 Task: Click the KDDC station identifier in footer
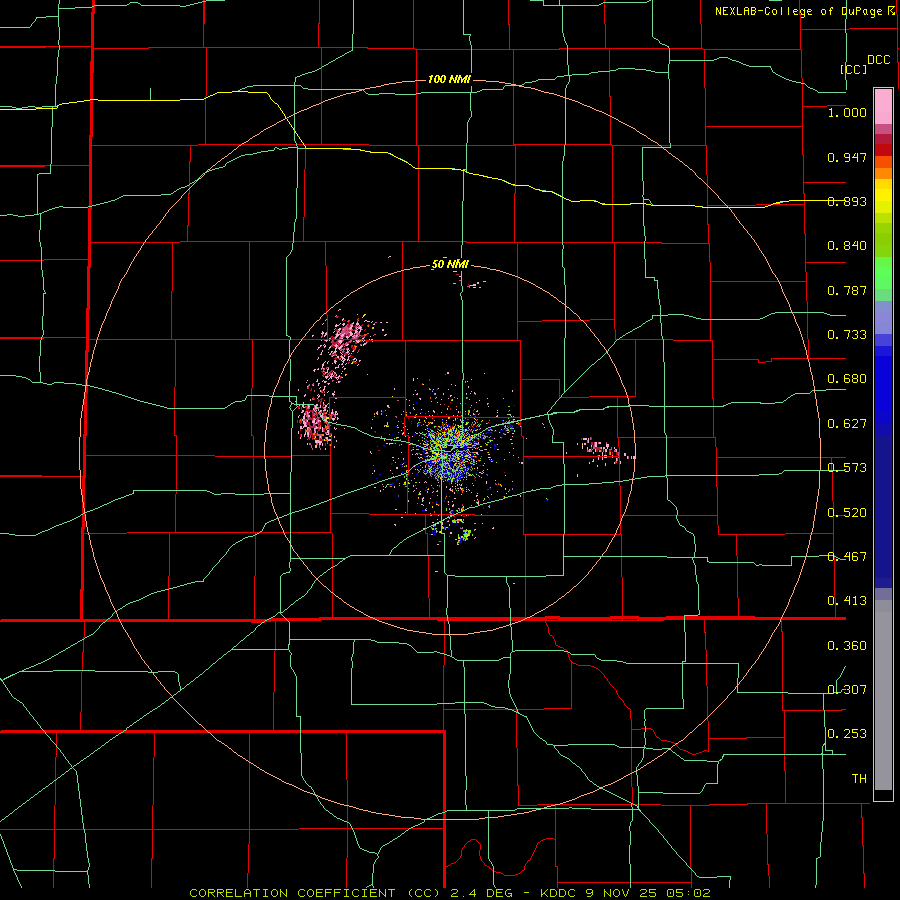560,893
